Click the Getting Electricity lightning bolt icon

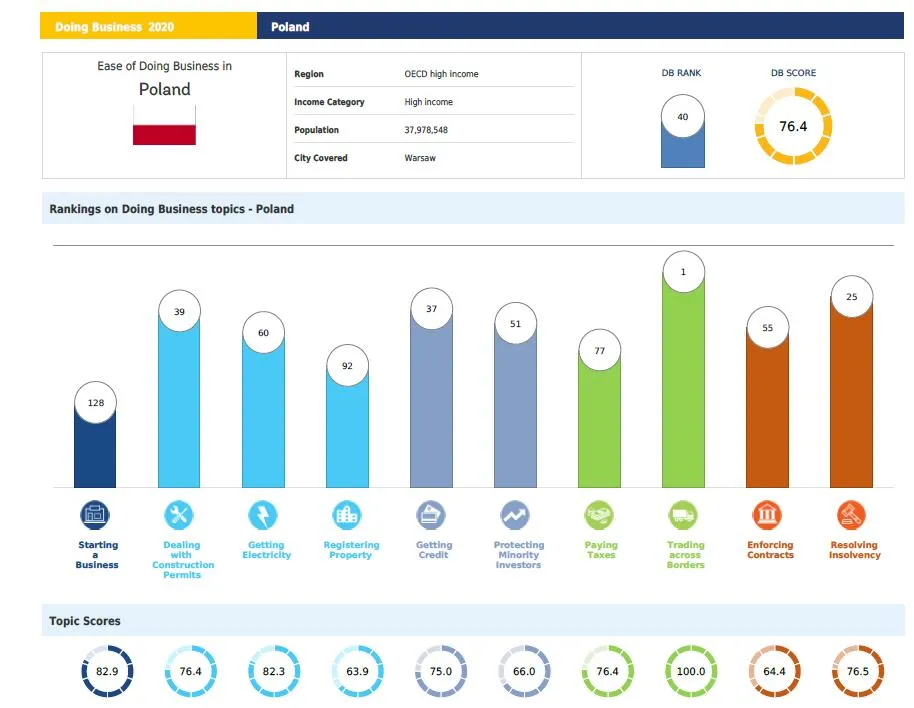coord(263,516)
